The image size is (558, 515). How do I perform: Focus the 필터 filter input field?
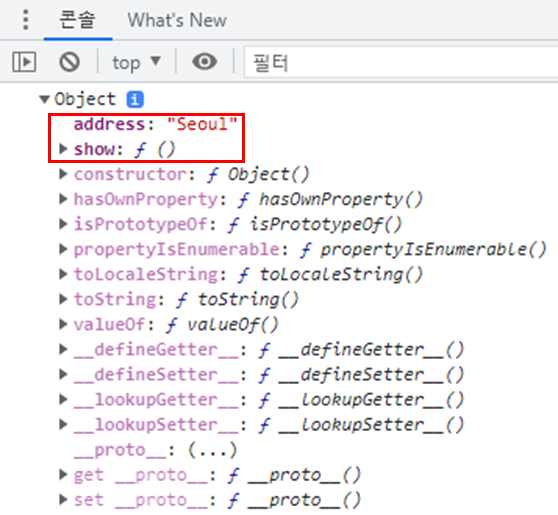click(401, 63)
